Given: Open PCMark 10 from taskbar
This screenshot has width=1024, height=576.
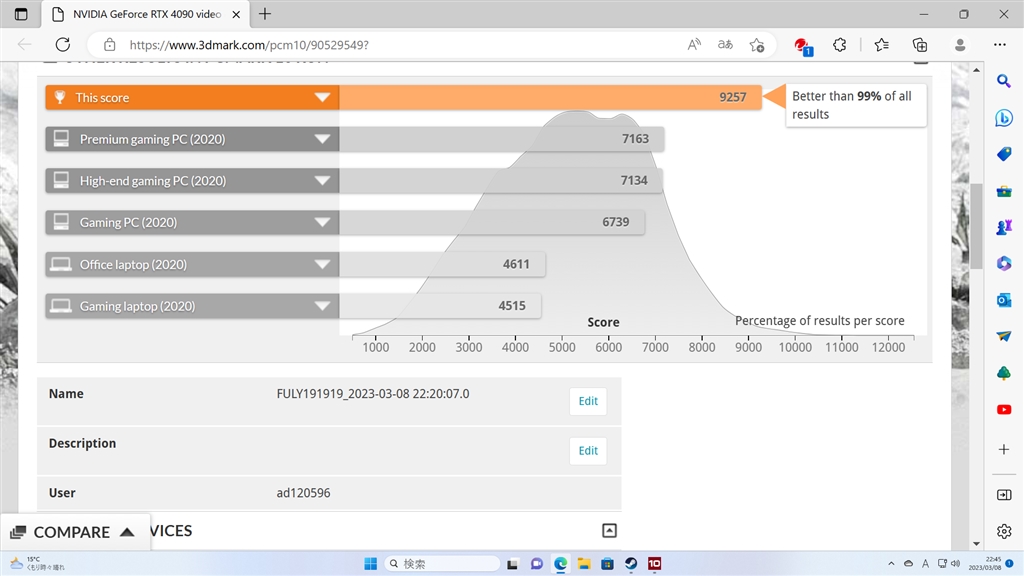Looking at the screenshot, I should click(x=654, y=564).
